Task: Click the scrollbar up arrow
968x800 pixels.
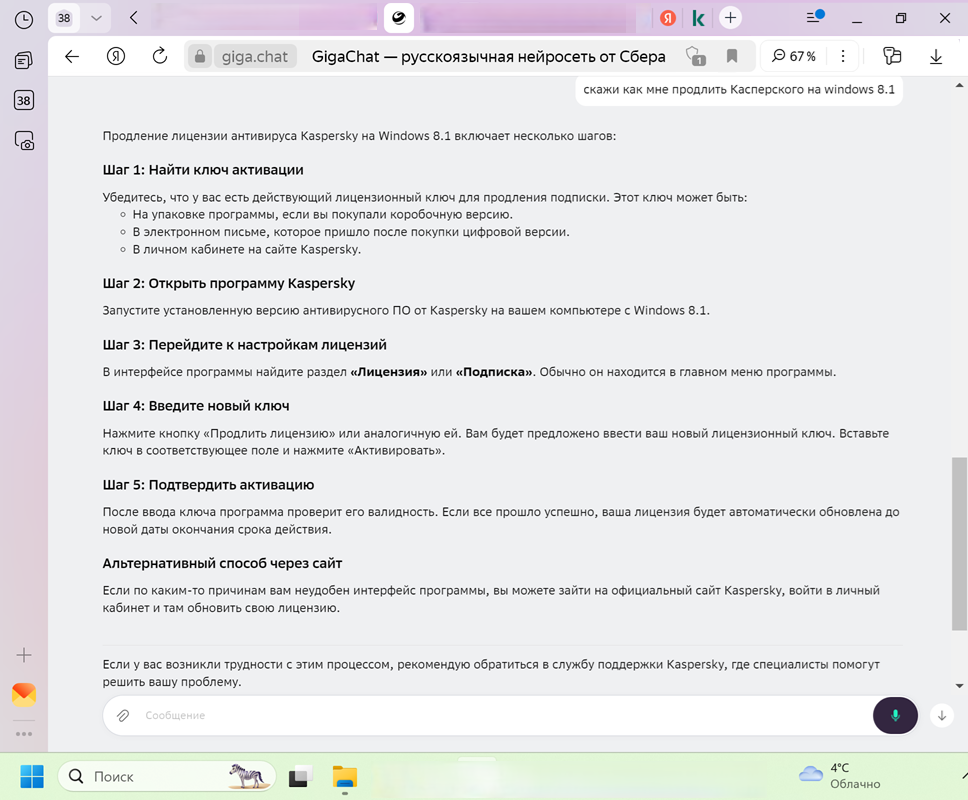Action: [x=959, y=85]
